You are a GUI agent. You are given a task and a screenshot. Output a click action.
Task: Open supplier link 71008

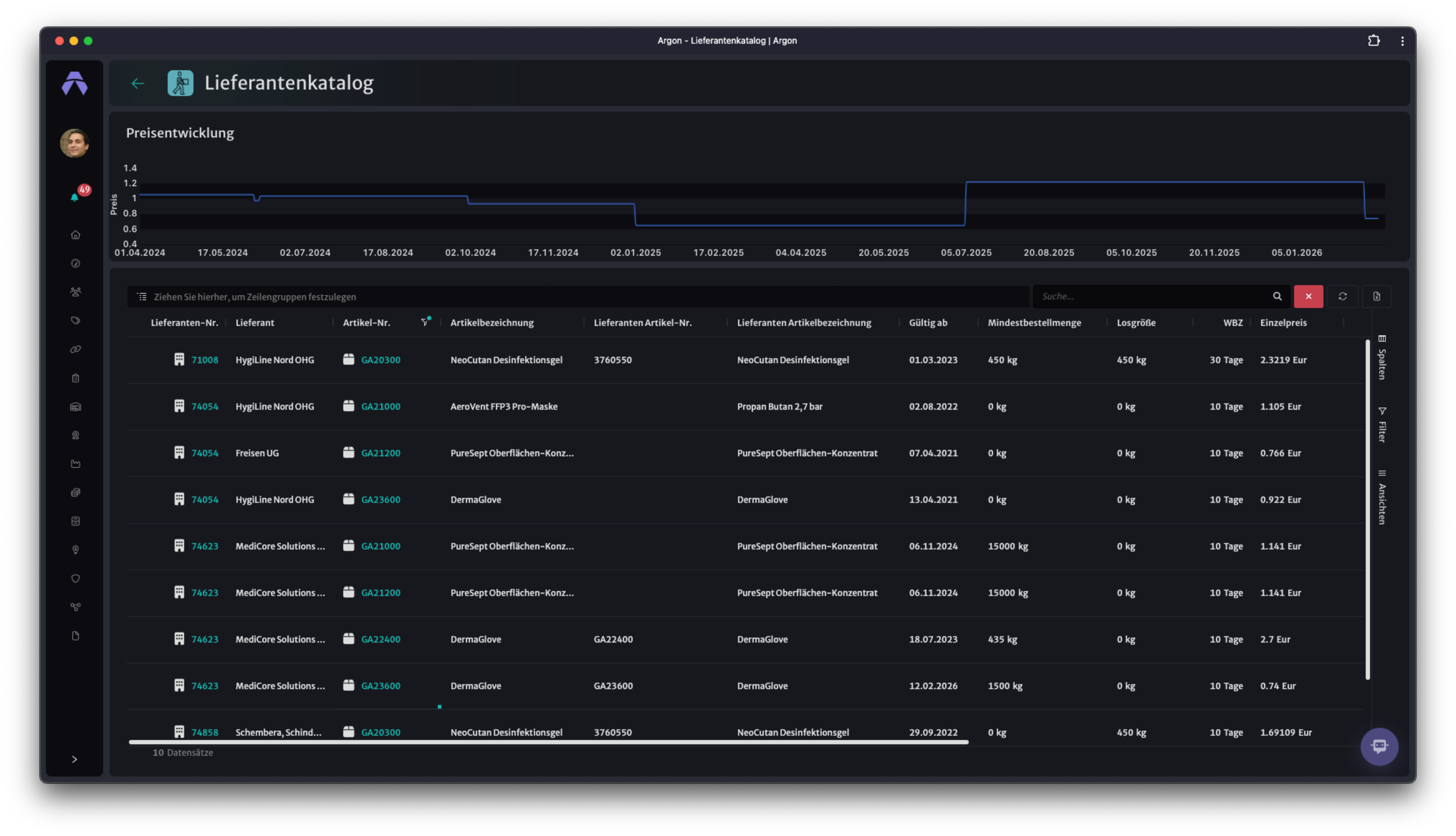205,360
